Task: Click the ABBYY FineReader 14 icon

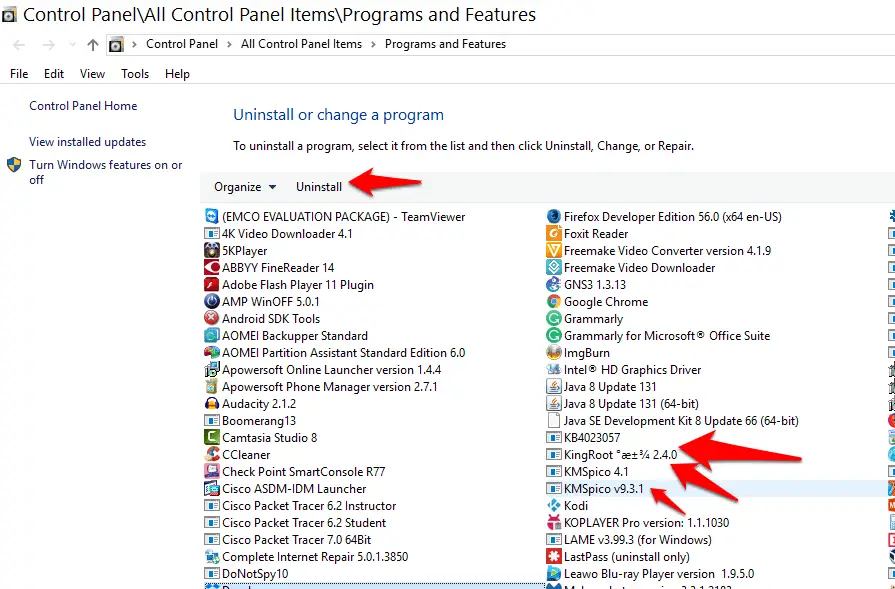Action: click(x=212, y=268)
